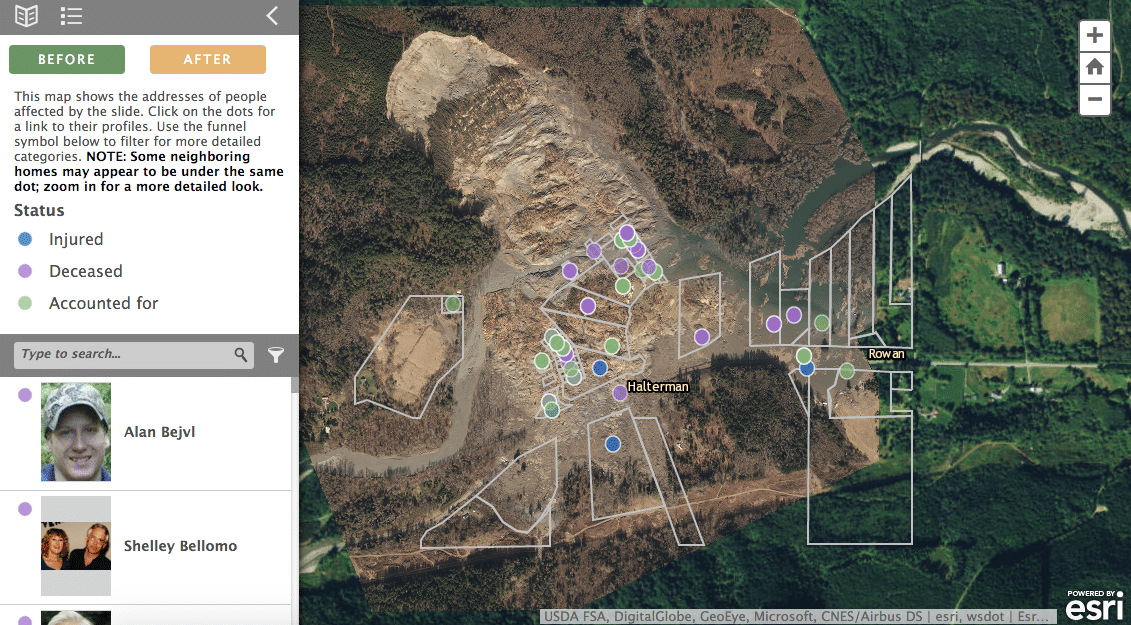Show the AFTER imagery

[x=208, y=59]
